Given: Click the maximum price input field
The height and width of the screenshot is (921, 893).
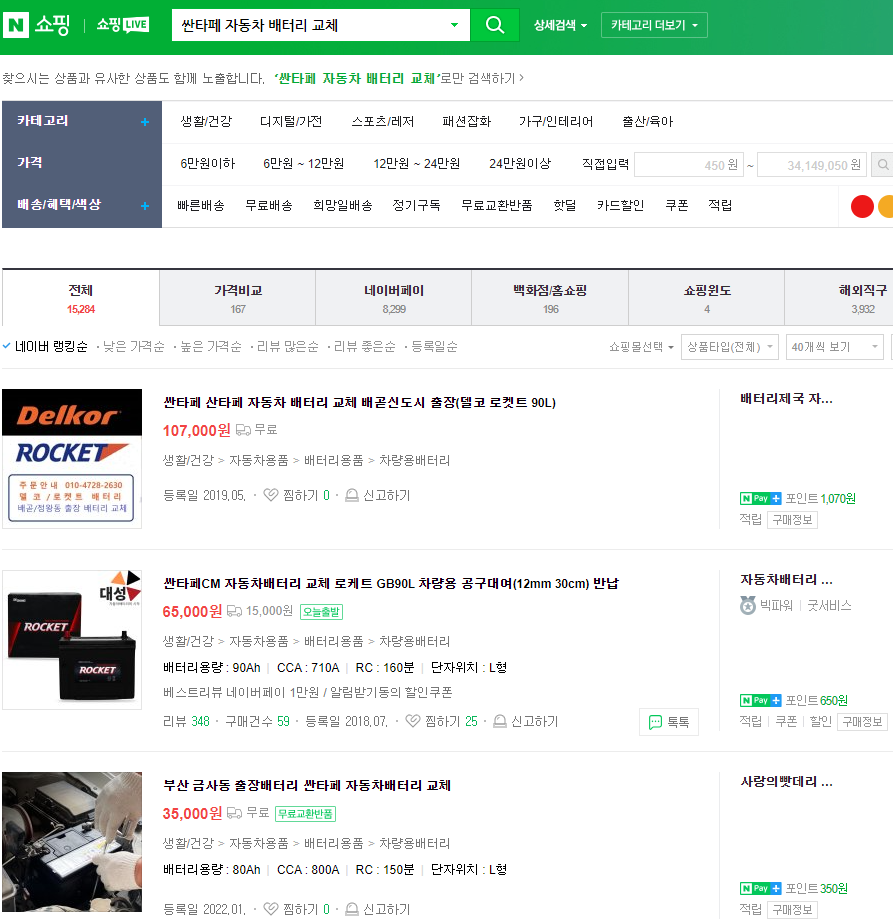Looking at the screenshot, I should [814, 165].
